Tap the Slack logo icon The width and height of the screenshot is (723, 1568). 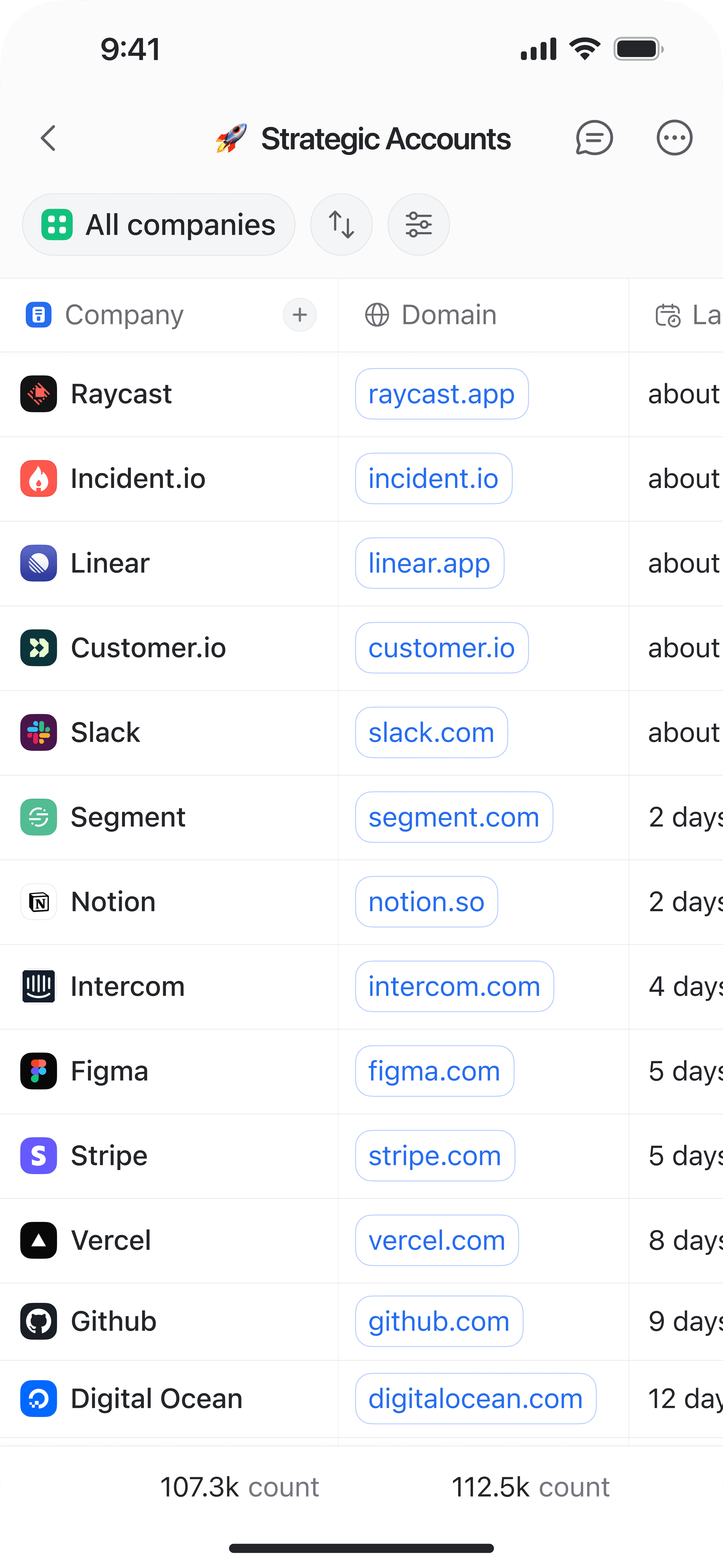(39, 732)
